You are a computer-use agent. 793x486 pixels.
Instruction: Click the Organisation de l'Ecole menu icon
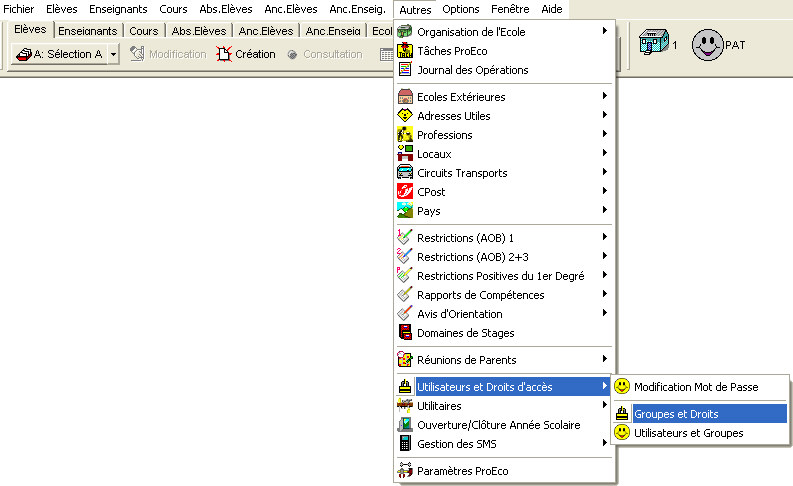click(405, 32)
